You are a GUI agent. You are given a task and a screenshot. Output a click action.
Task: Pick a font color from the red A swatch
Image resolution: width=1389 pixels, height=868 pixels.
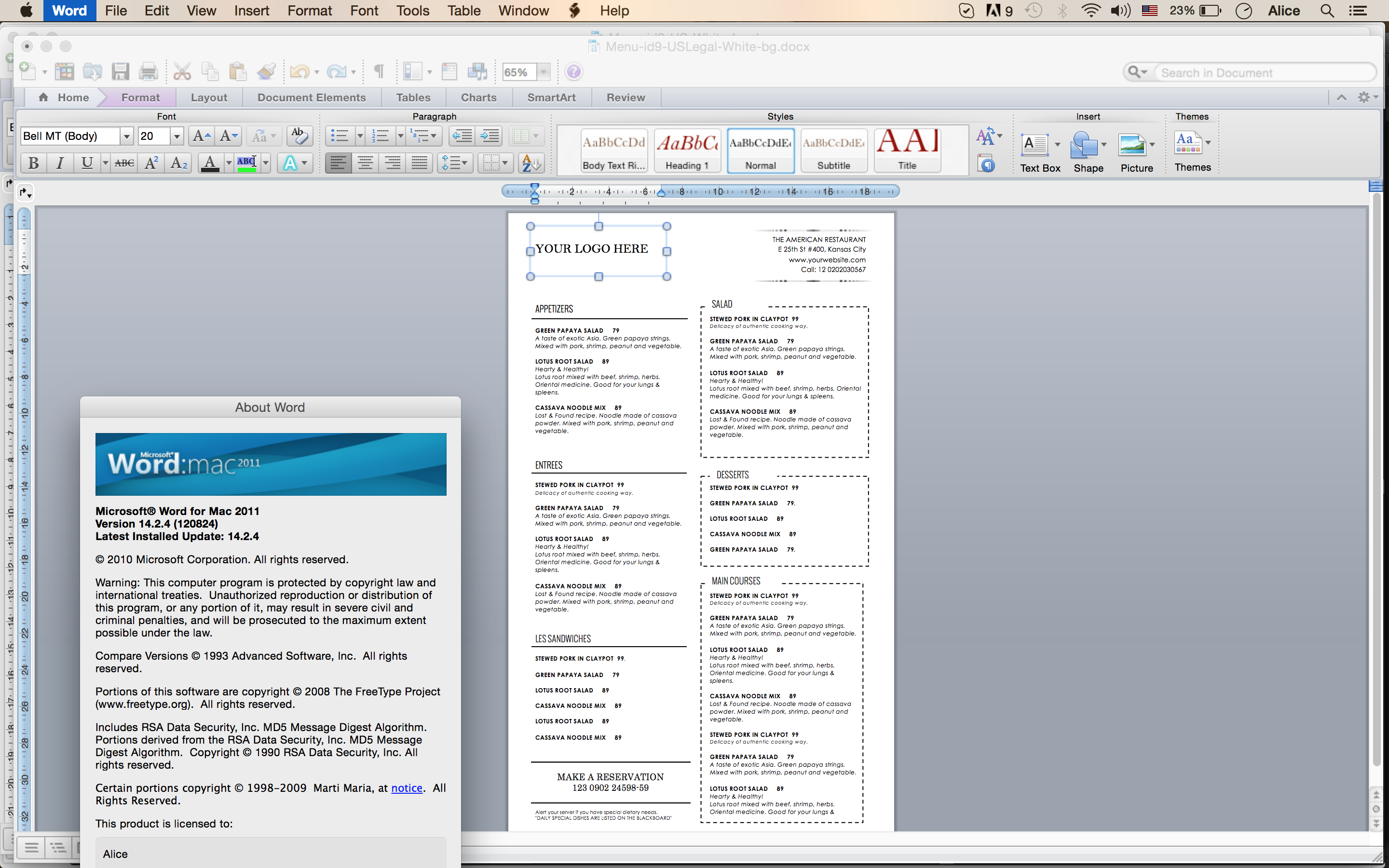[209, 163]
